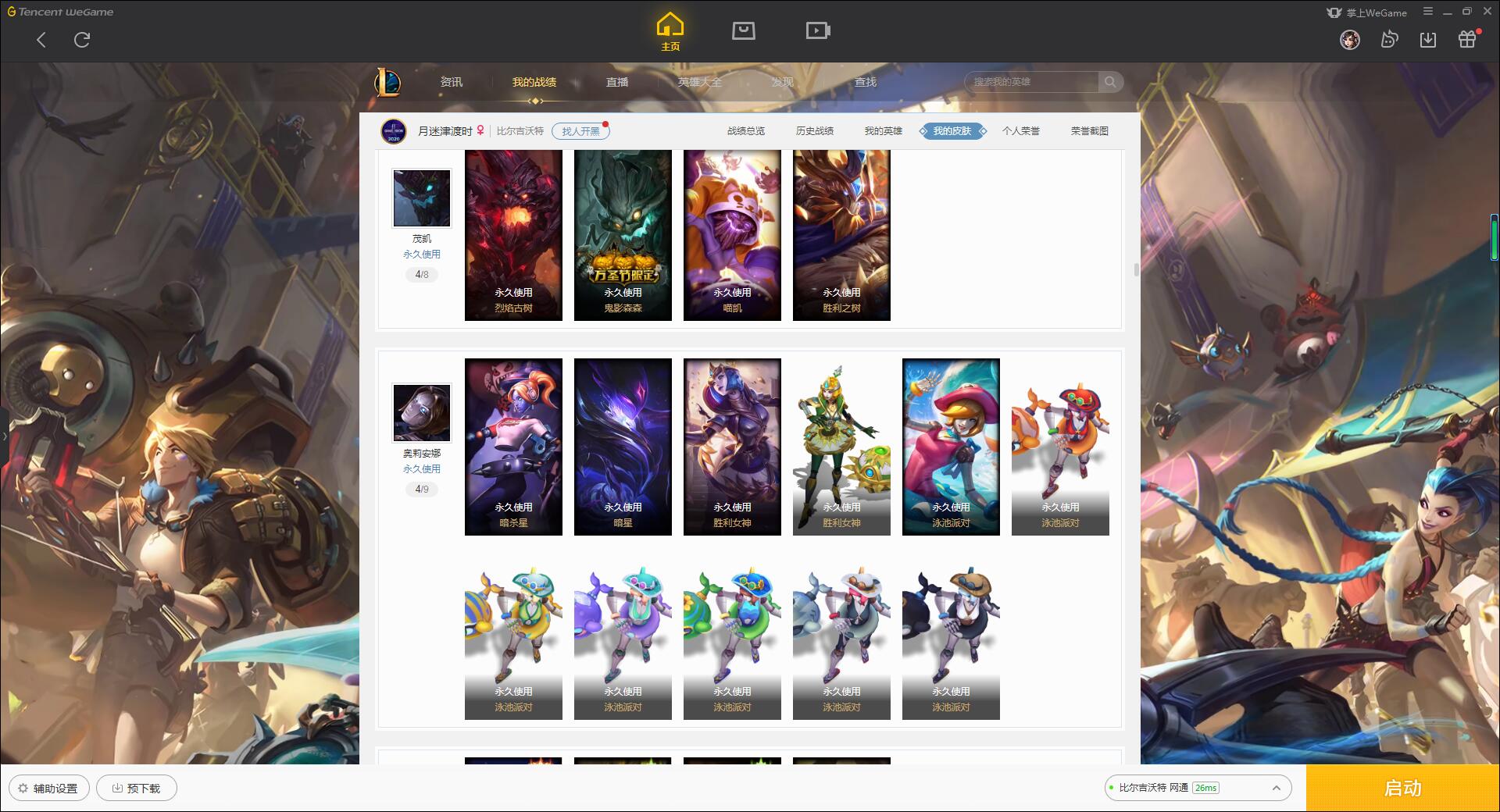Focus the 搜索我的英雄 search field
This screenshot has width=1500, height=812.
(x=1033, y=82)
